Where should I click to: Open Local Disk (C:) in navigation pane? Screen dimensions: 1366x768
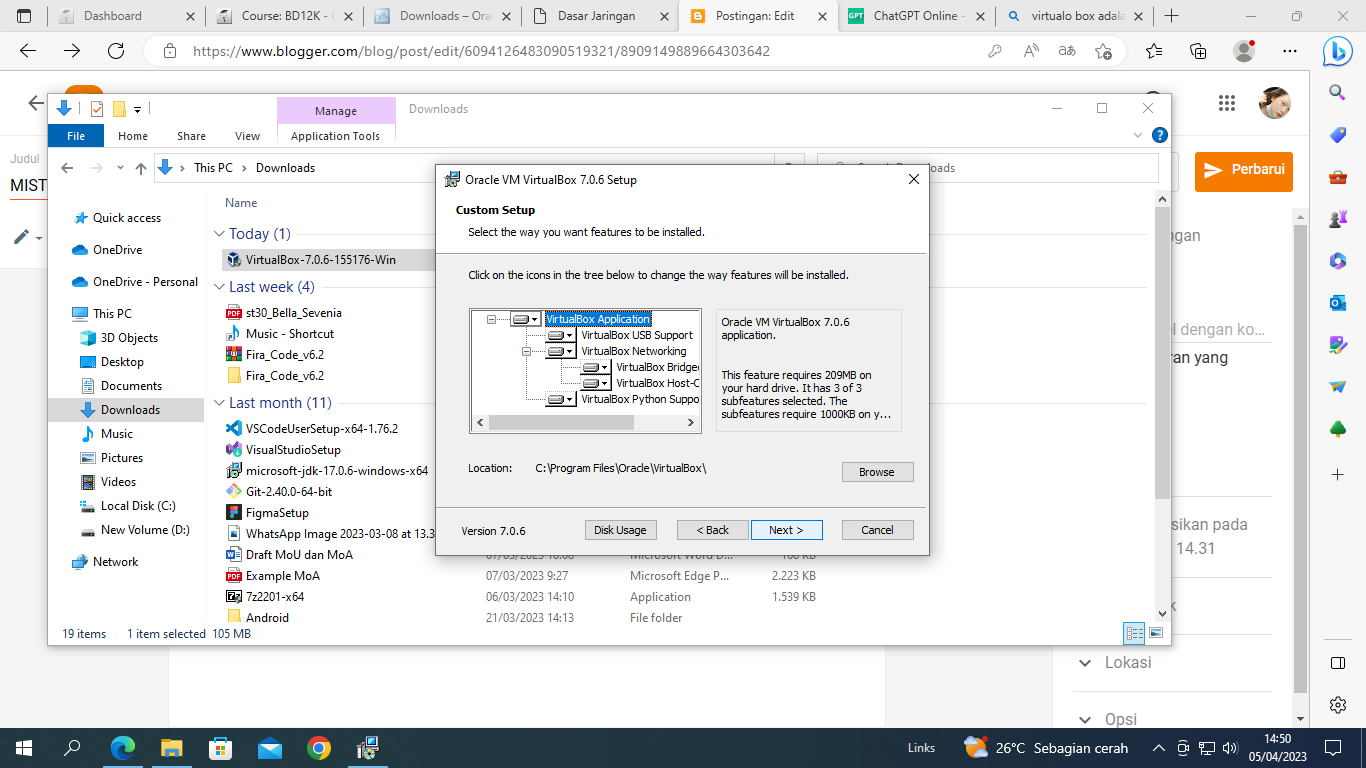coord(137,506)
